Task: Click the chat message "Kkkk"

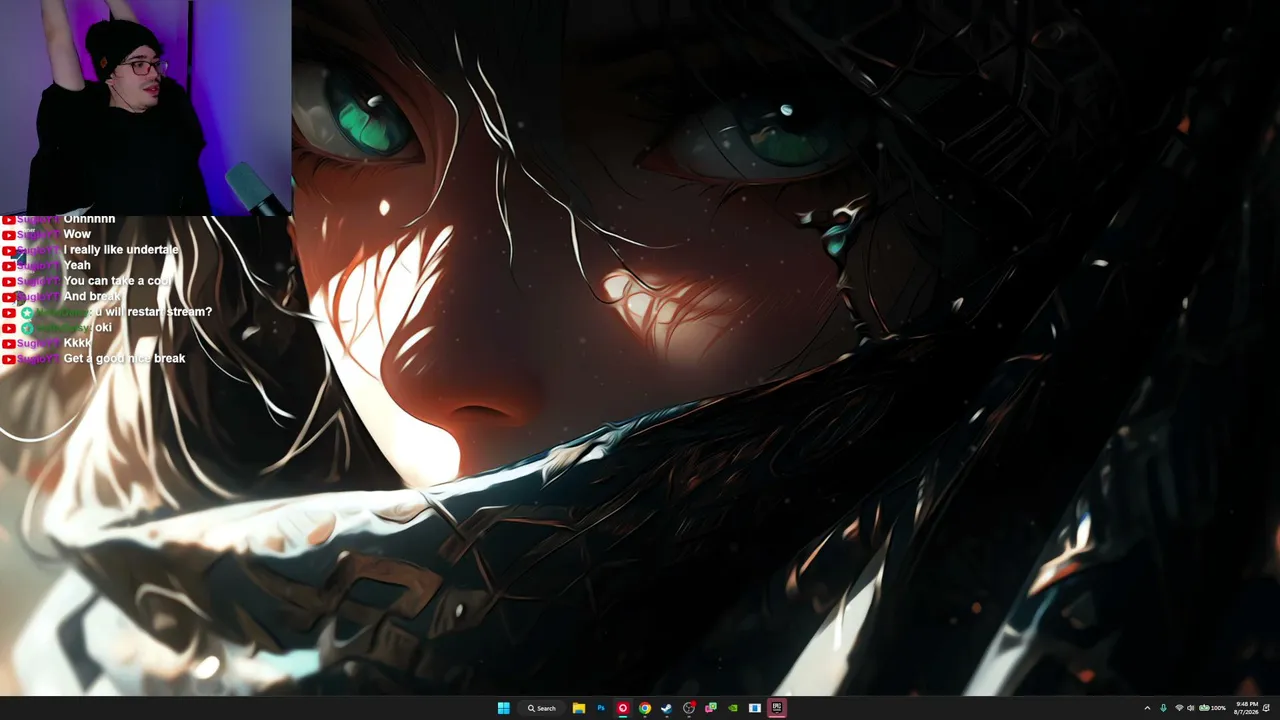Action: point(77,343)
